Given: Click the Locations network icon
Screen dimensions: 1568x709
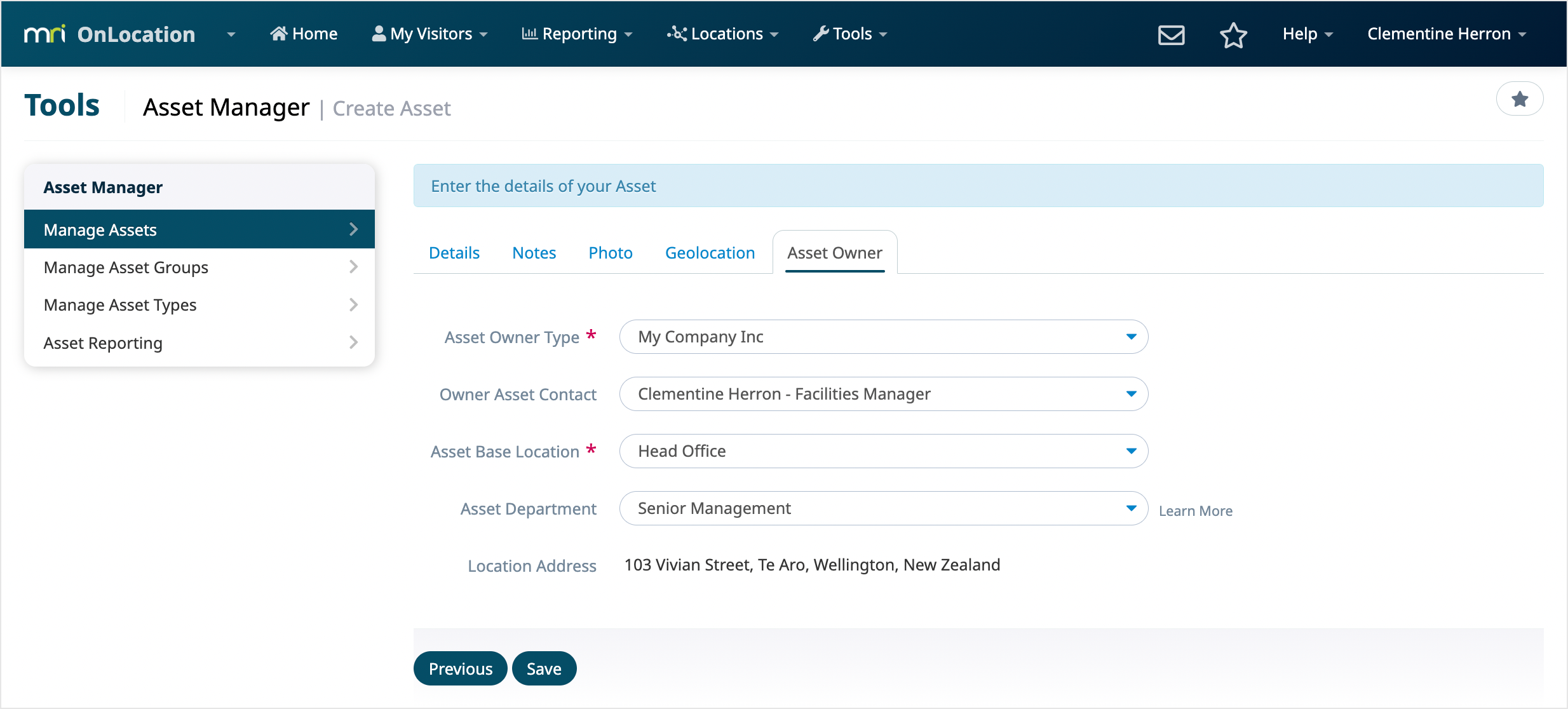Looking at the screenshot, I should (677, 34).
